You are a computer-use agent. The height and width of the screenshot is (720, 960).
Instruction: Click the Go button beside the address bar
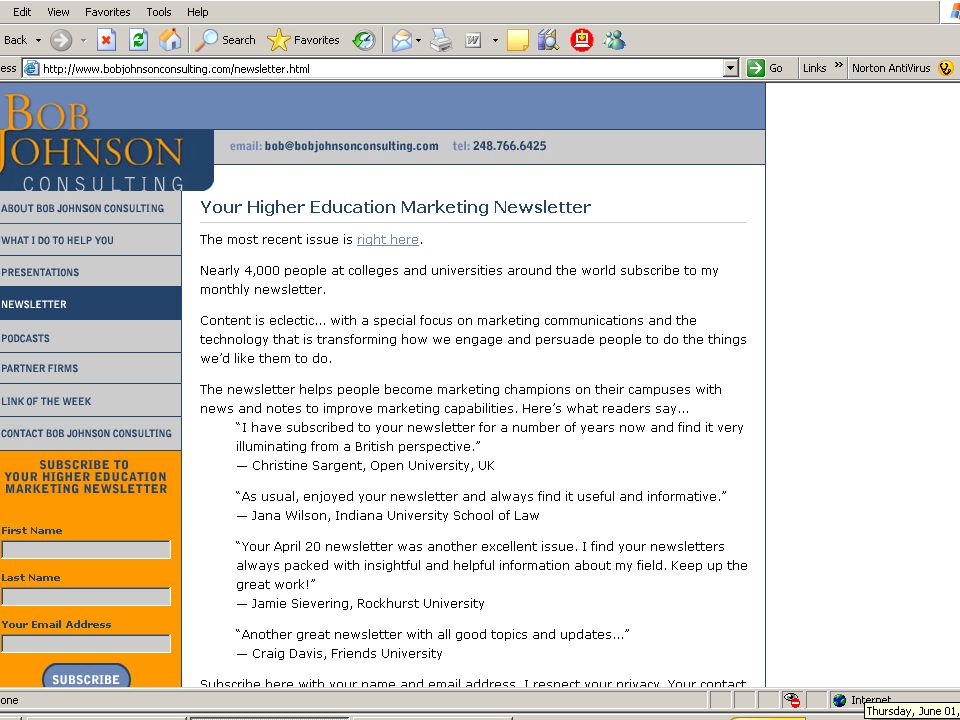tap(765, 68)
